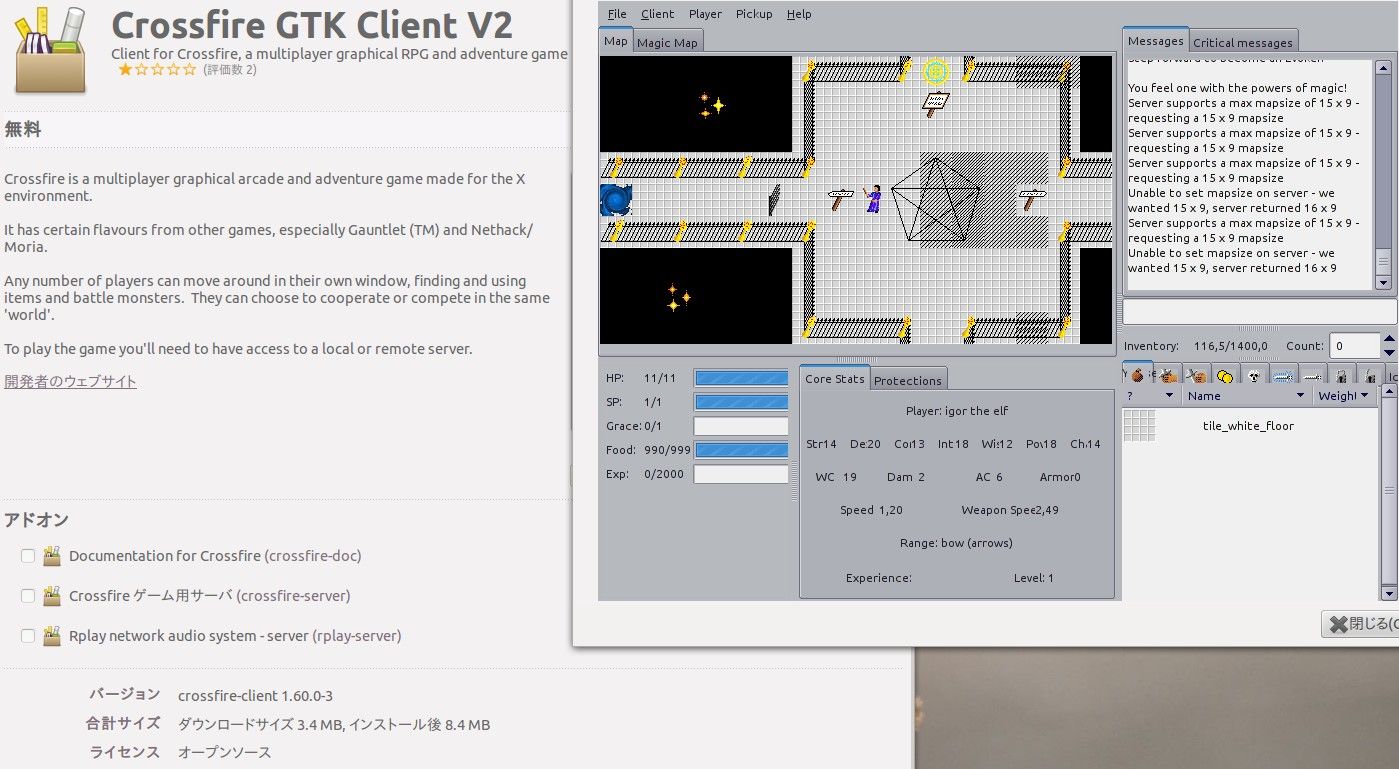Click the Messages scrollbar up arrow
This screenshot has width=1399, height=769.
pyautogui.click(x=1383, y=69)
